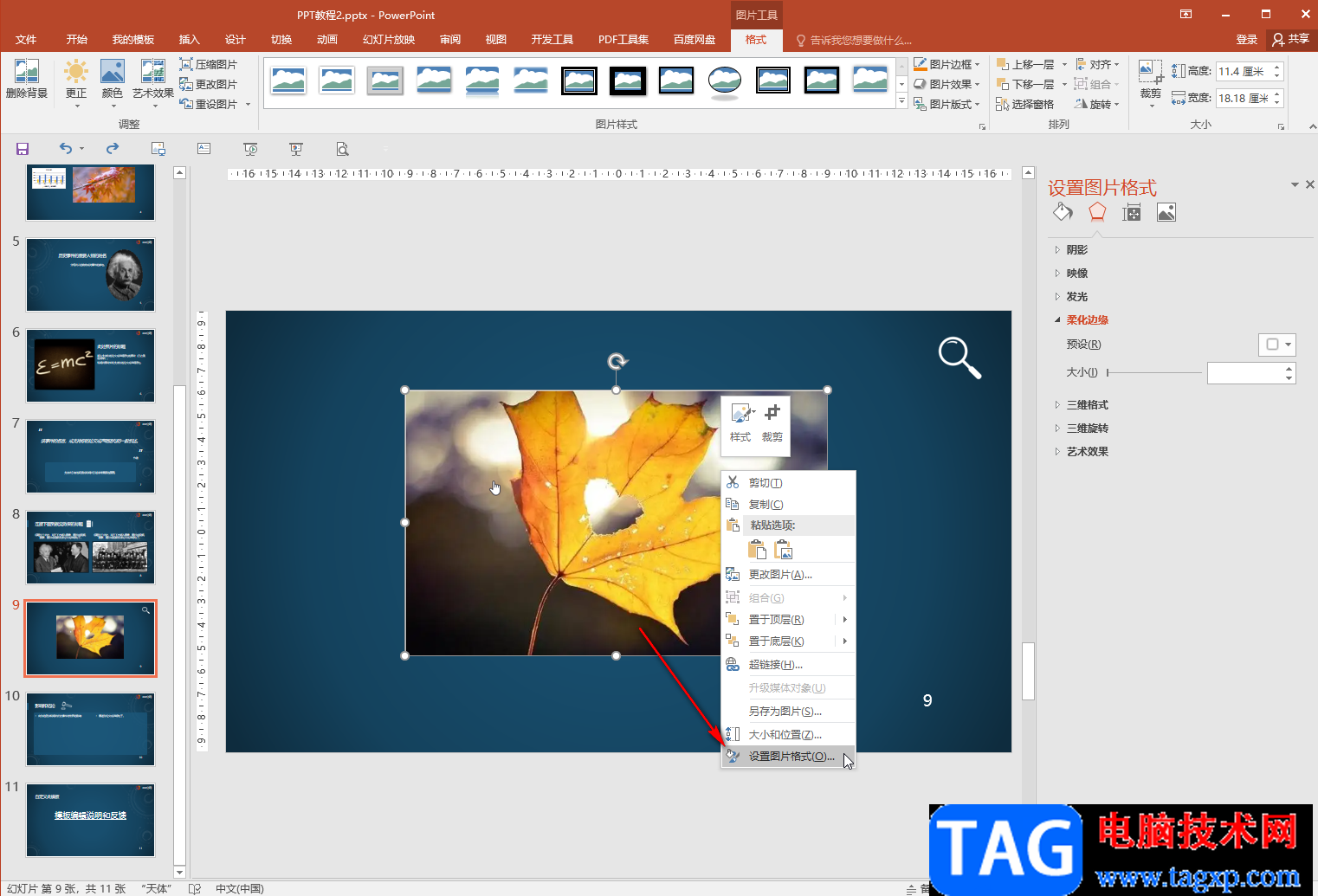
Task: Open the 图片版式 dropdown
Action: click(947, 104)
